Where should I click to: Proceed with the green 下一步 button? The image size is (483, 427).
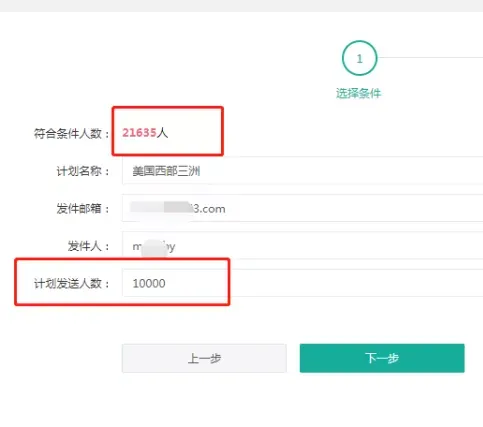point(382,358)
